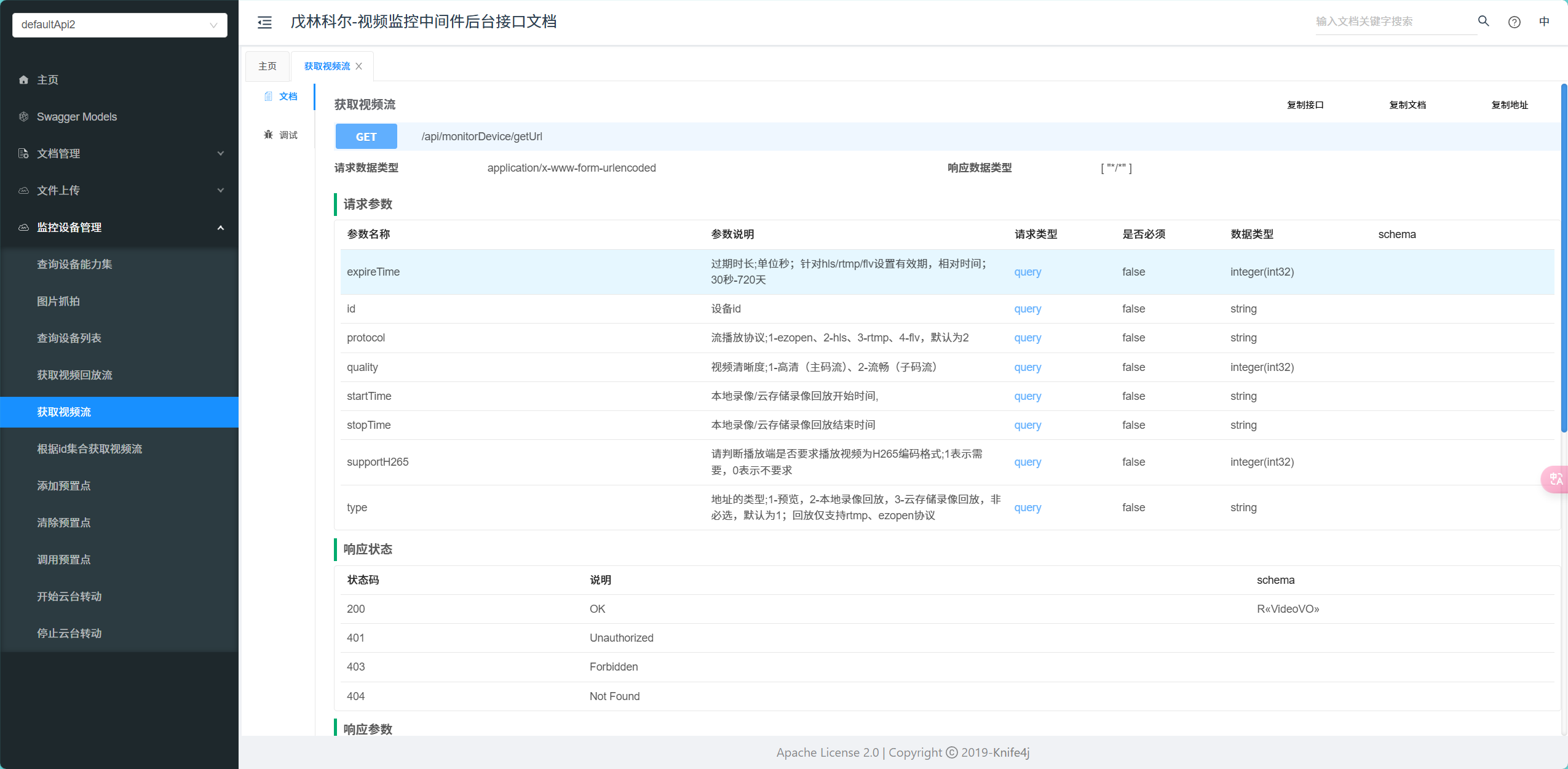
Task: Click the search magnifier icon
Action: 1483,22
